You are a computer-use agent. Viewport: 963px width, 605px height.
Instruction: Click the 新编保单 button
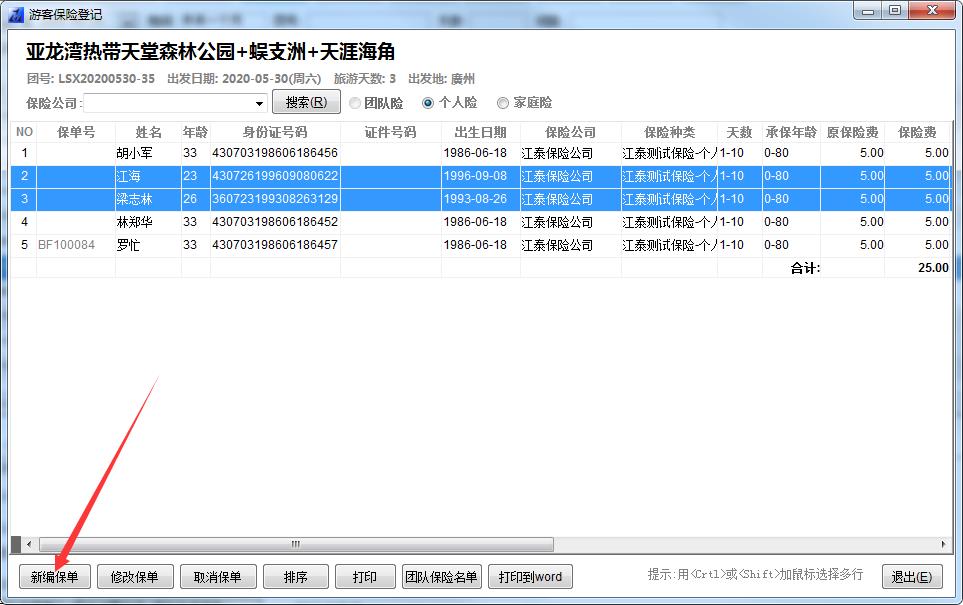[x=55, y=577]
